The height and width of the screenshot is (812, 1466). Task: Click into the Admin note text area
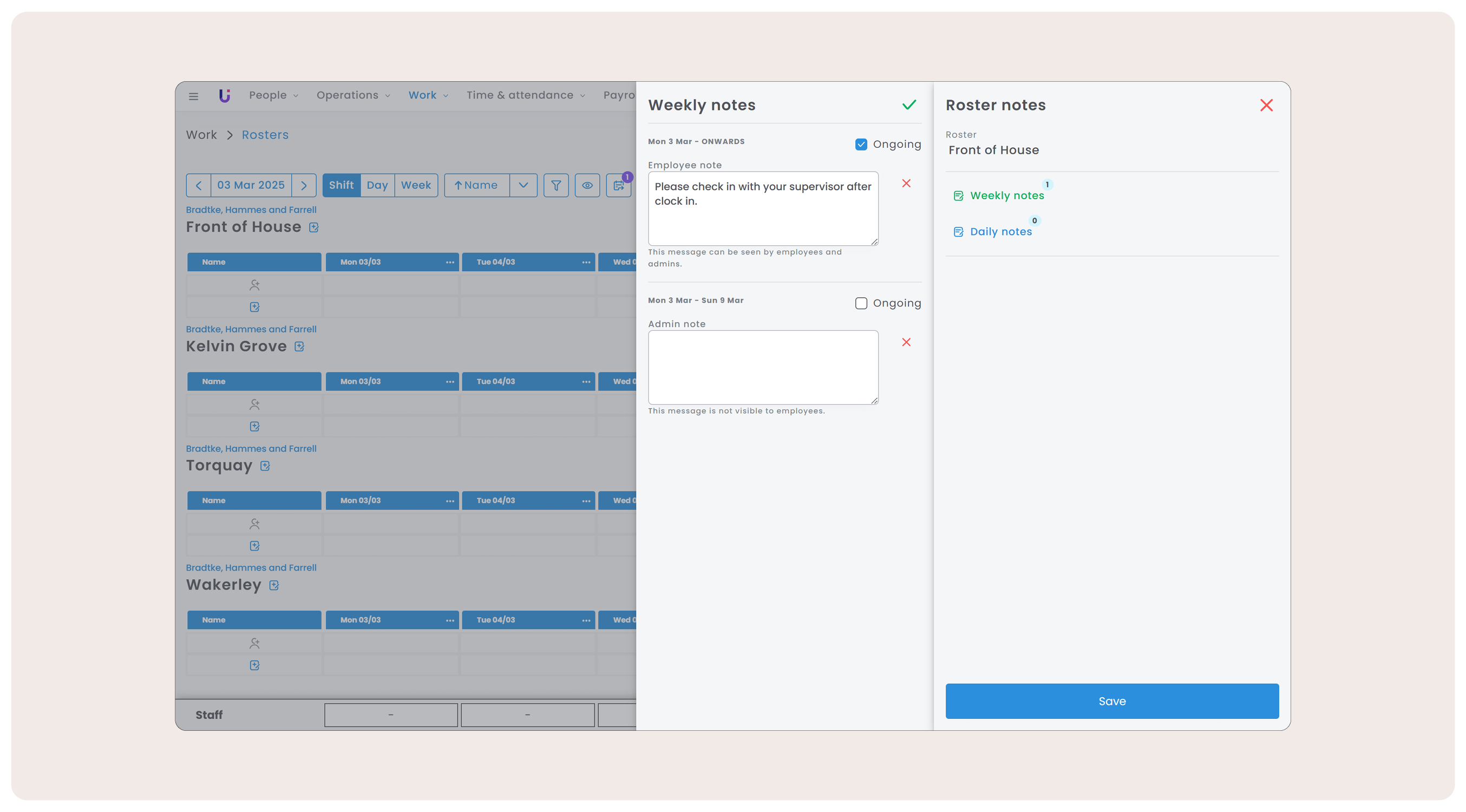coord(763,368)
